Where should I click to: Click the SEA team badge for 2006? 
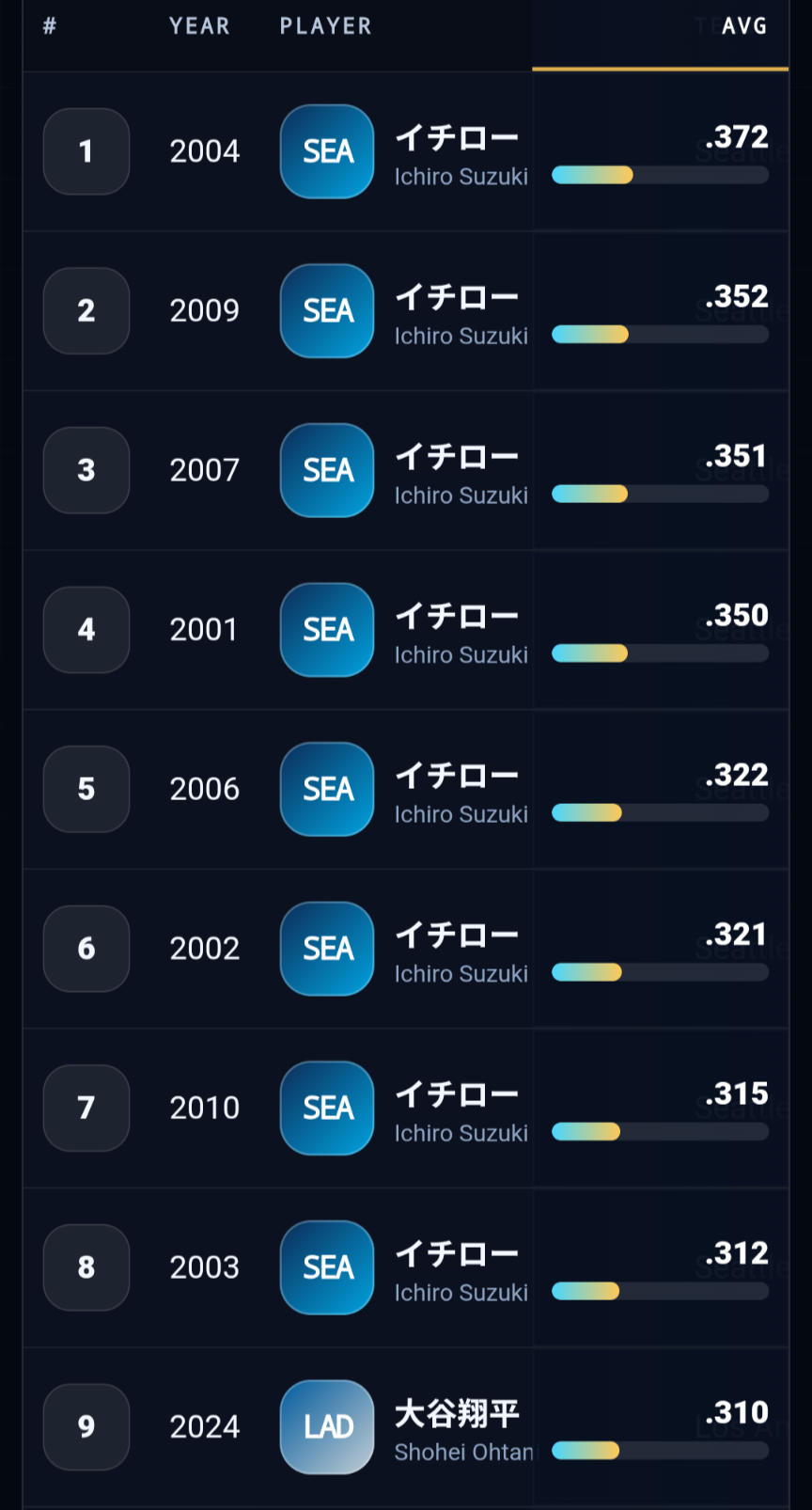(327, 789)
